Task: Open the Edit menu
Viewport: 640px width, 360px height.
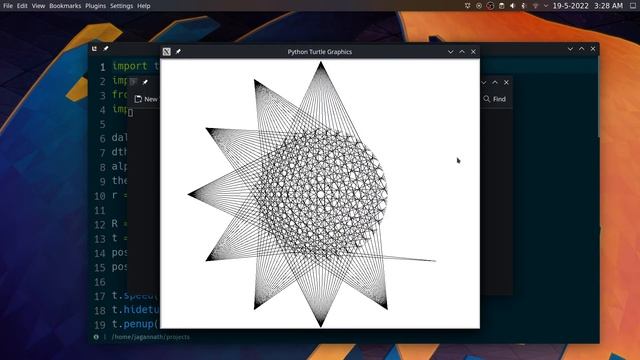Action: [22, 6]
